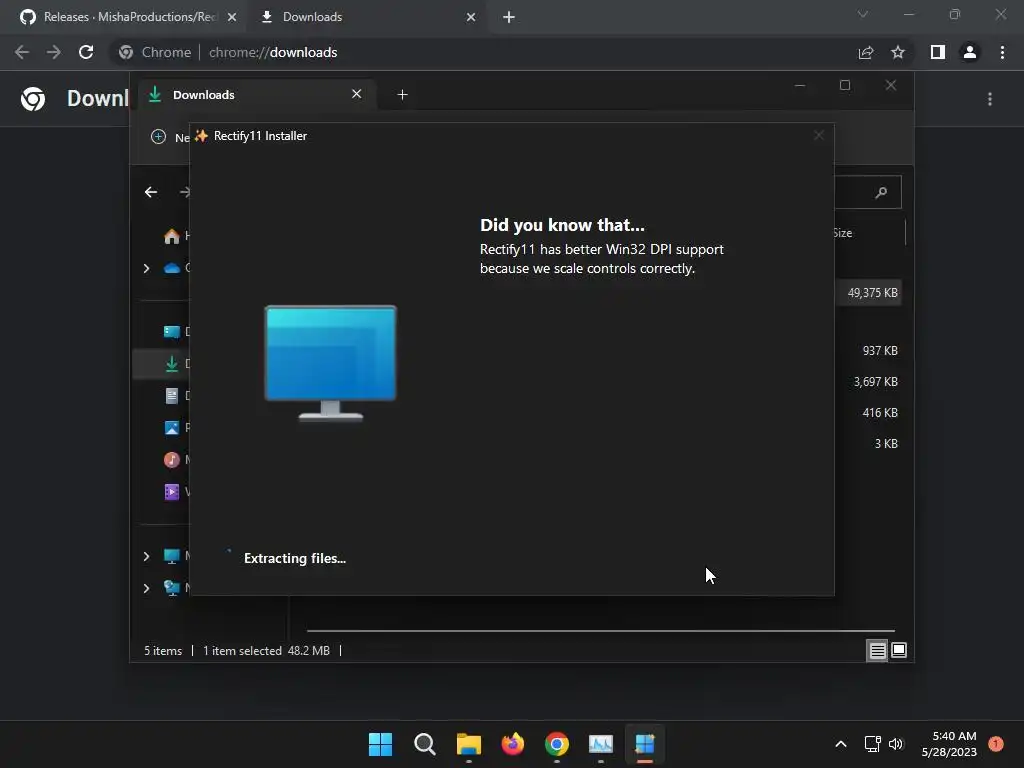Open Music in Explorer sidebar
Image resolution: width=1024 pixels, height=768 pixels.
172,460
